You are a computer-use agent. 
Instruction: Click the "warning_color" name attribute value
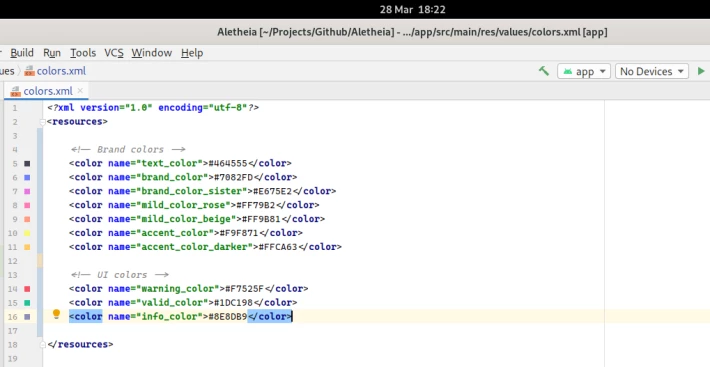(178, 289)
